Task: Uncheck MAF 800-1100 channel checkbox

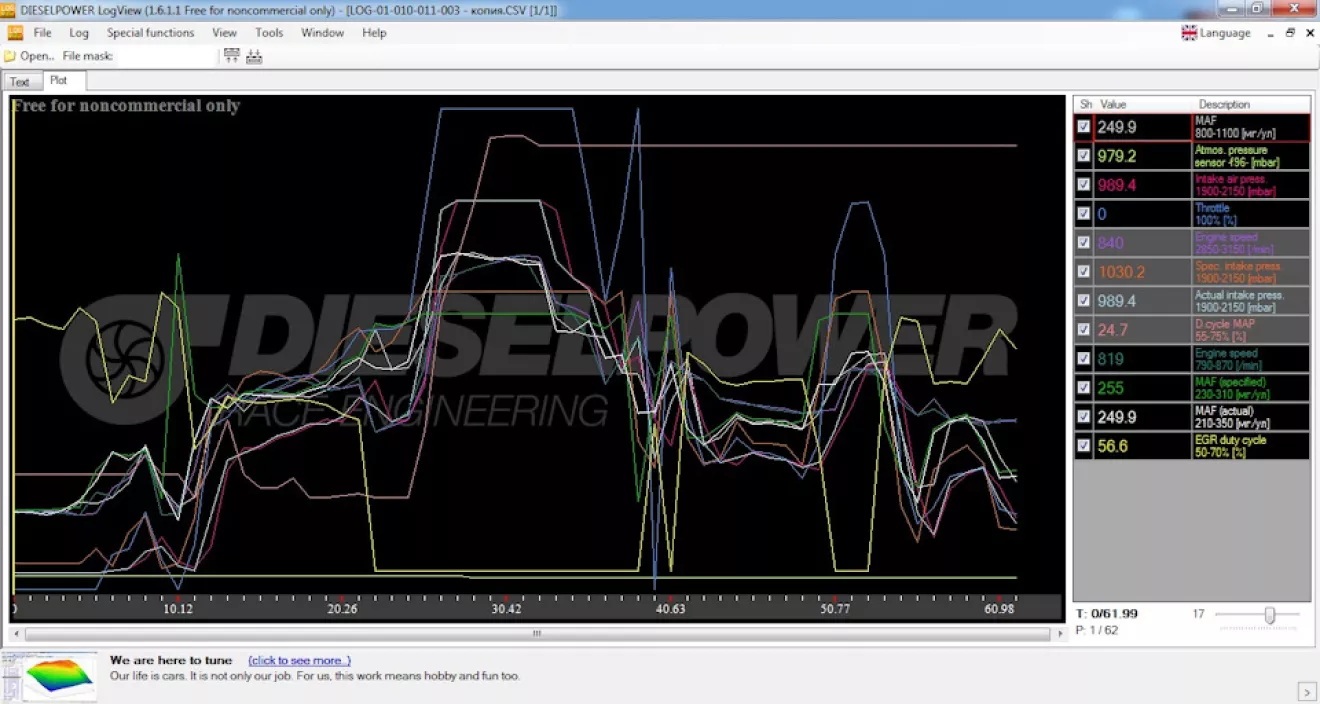Action: (1084, 127)
